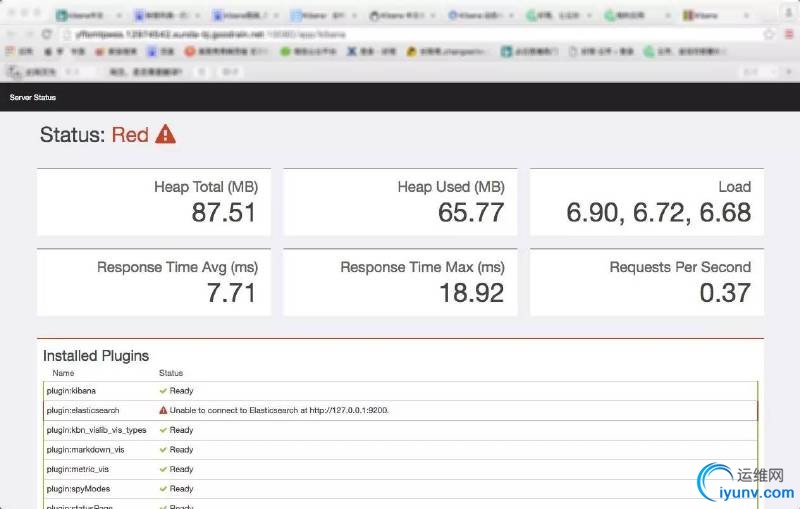The width and height of the screenshot is (800, 509).
Task: Click the Response Time Max (ms) label
Action: pyautogui.click(x=422, y=267)
